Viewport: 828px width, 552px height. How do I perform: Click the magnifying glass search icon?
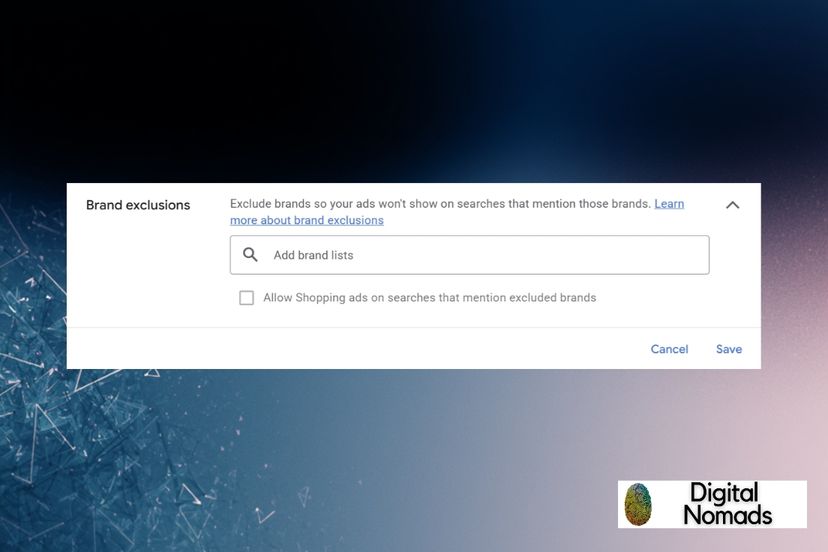(250, 255)
